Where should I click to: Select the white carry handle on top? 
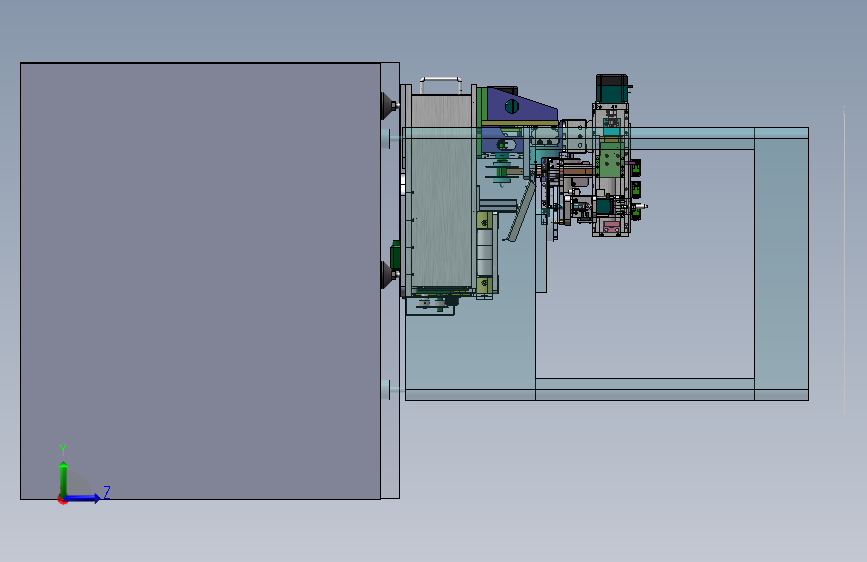441,85
